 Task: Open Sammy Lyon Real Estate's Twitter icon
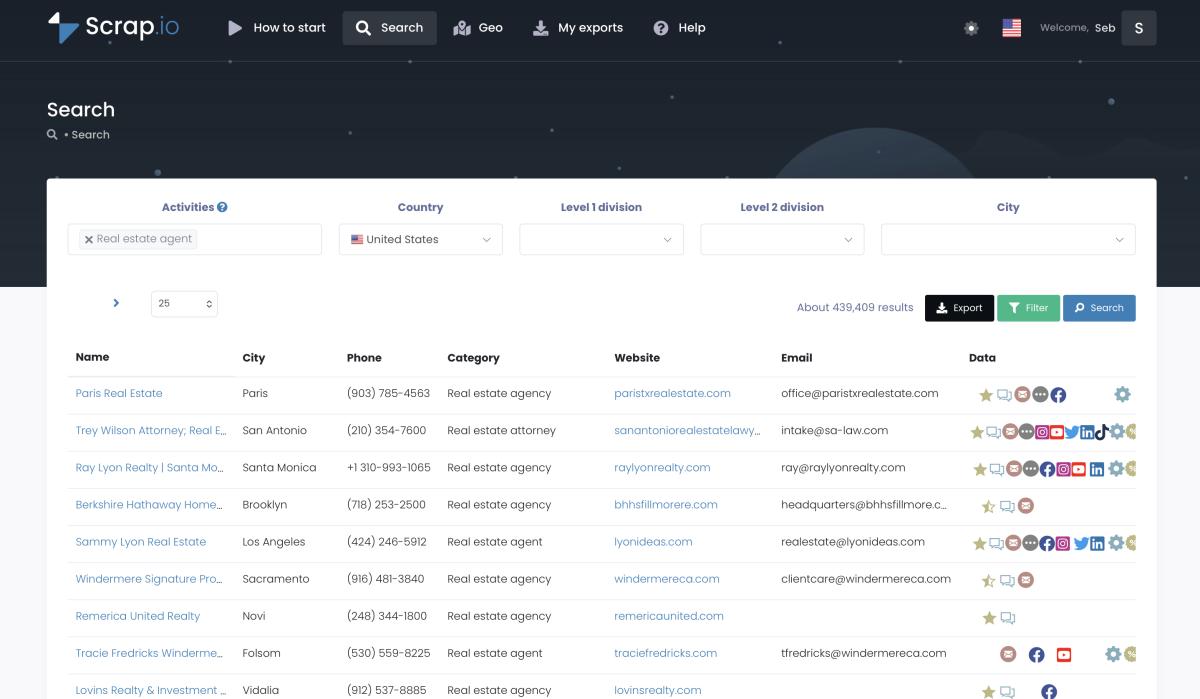tap(1080, 543)
